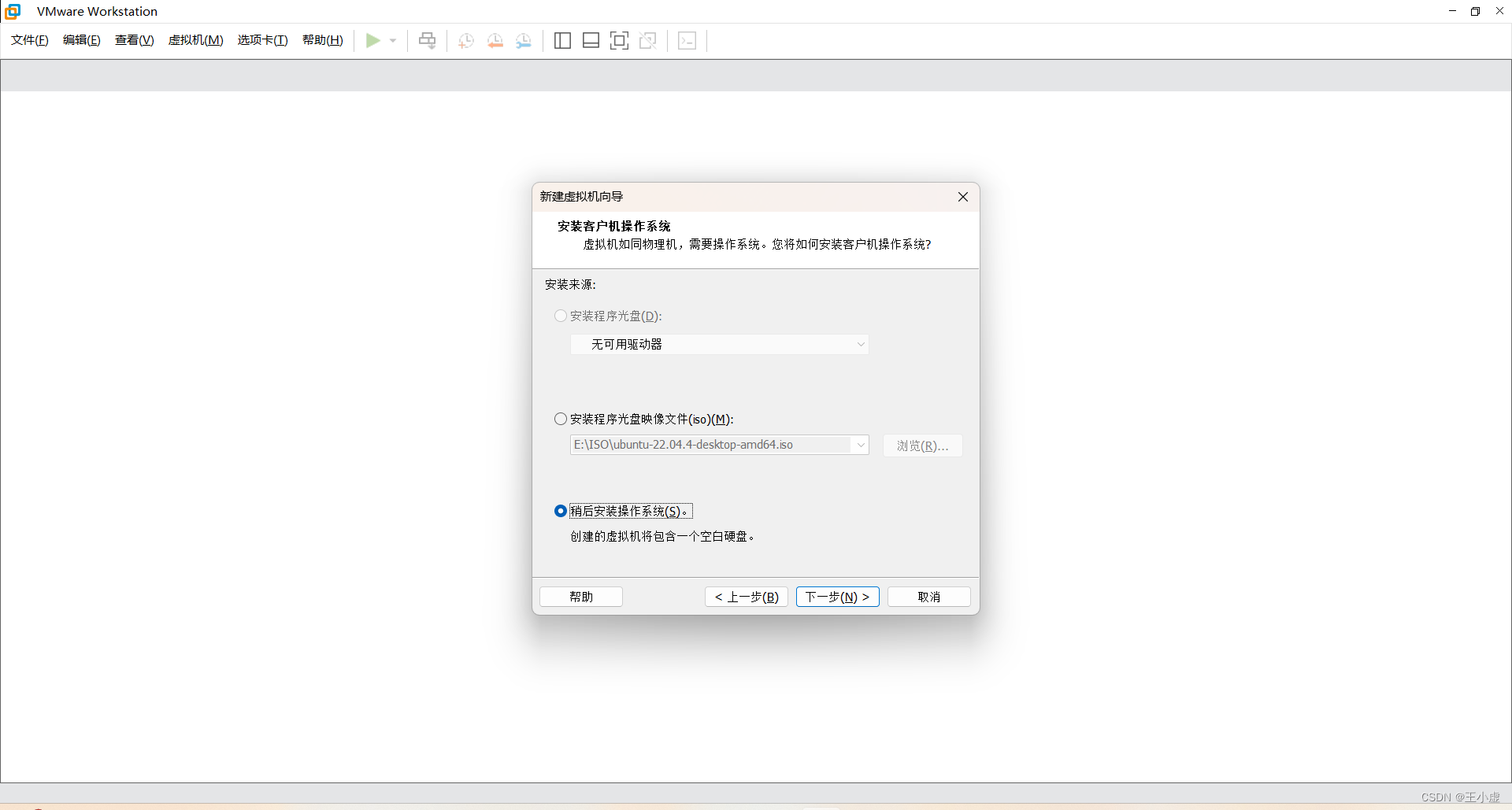
Task: Open the 虚拟机(M) menu
Action: tap(196, 40)
